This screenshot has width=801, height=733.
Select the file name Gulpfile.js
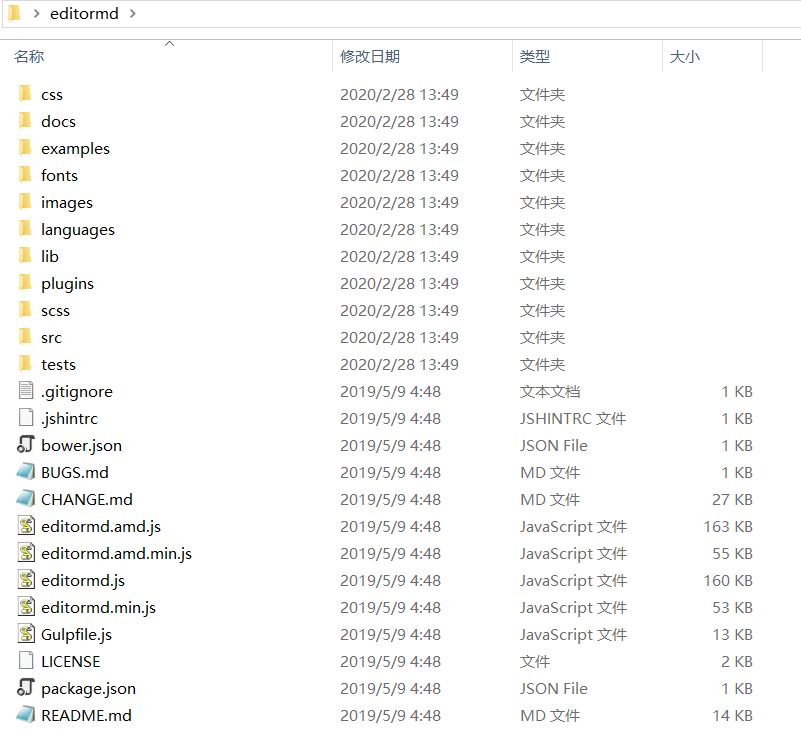77,634
